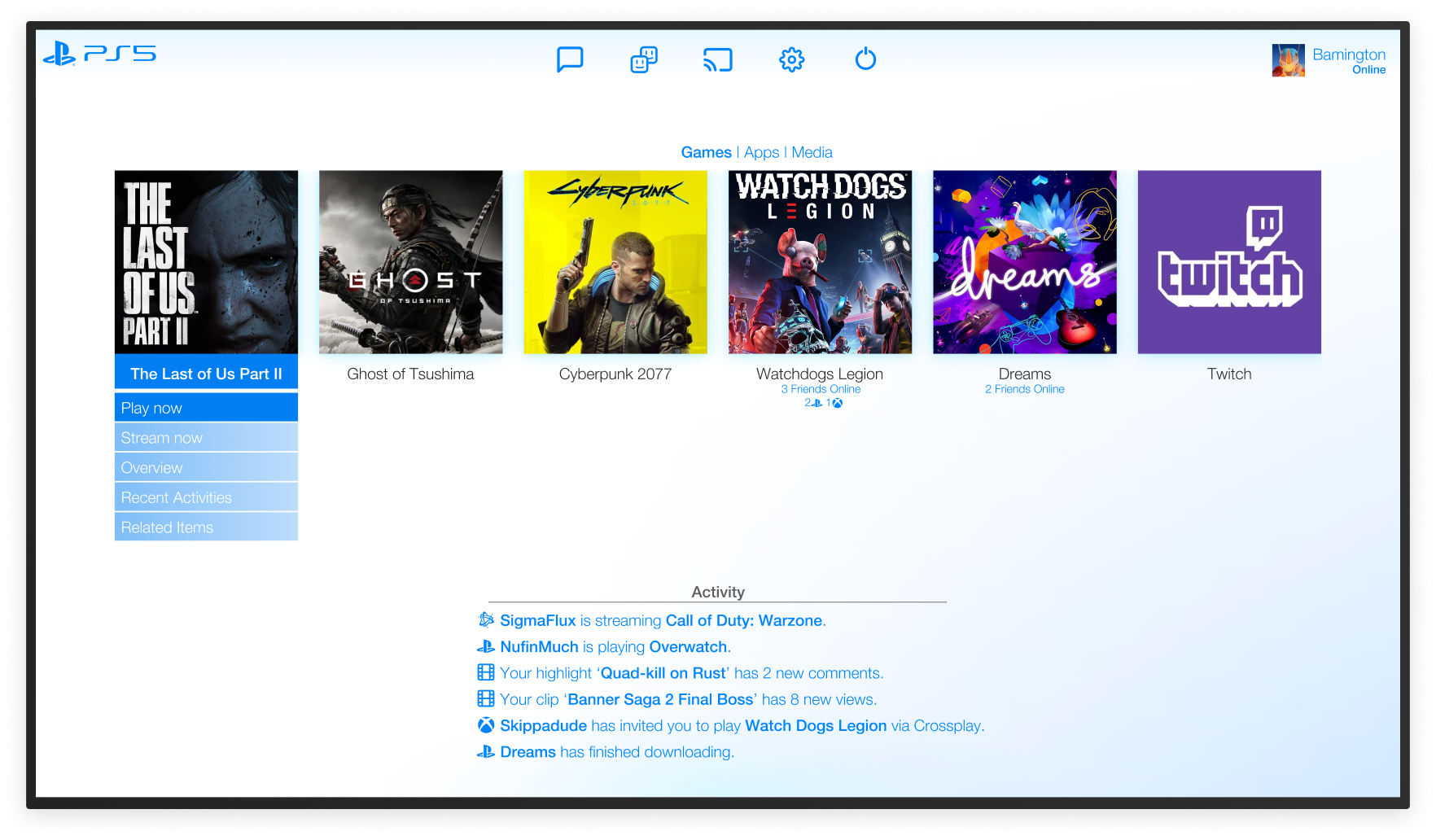Click the film icon beside 'Your clip'

(486, 698)
